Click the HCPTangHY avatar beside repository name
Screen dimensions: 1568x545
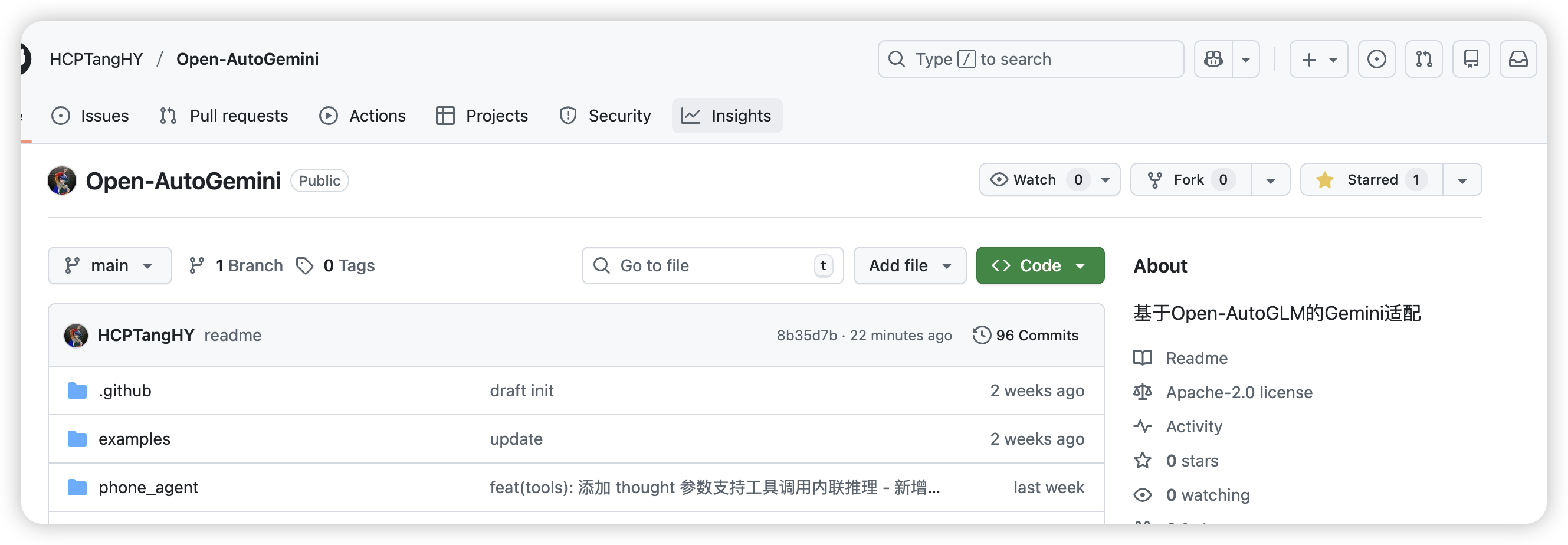[62, 180]
